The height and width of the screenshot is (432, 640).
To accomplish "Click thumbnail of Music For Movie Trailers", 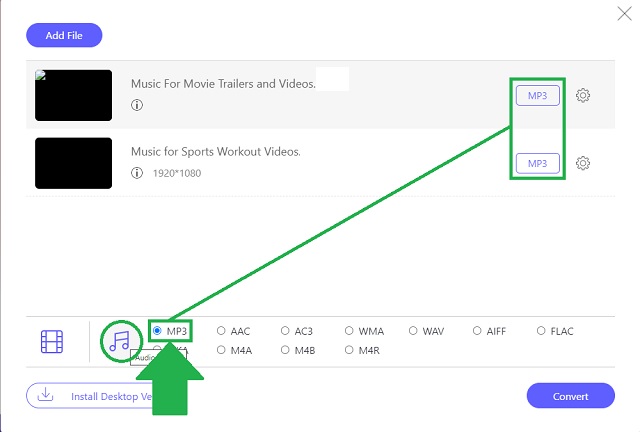I will coord(73,95).
